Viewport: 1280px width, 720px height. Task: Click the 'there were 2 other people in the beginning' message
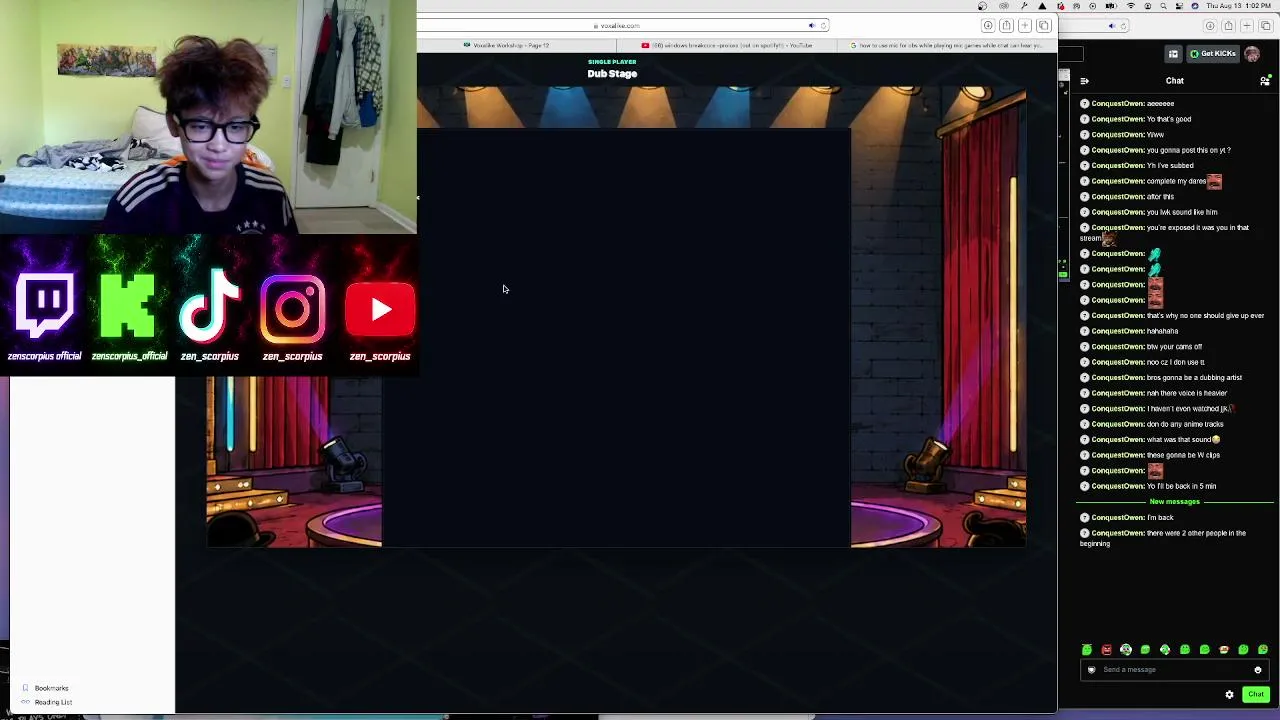pyautogui.click(x=1163, y=538)
